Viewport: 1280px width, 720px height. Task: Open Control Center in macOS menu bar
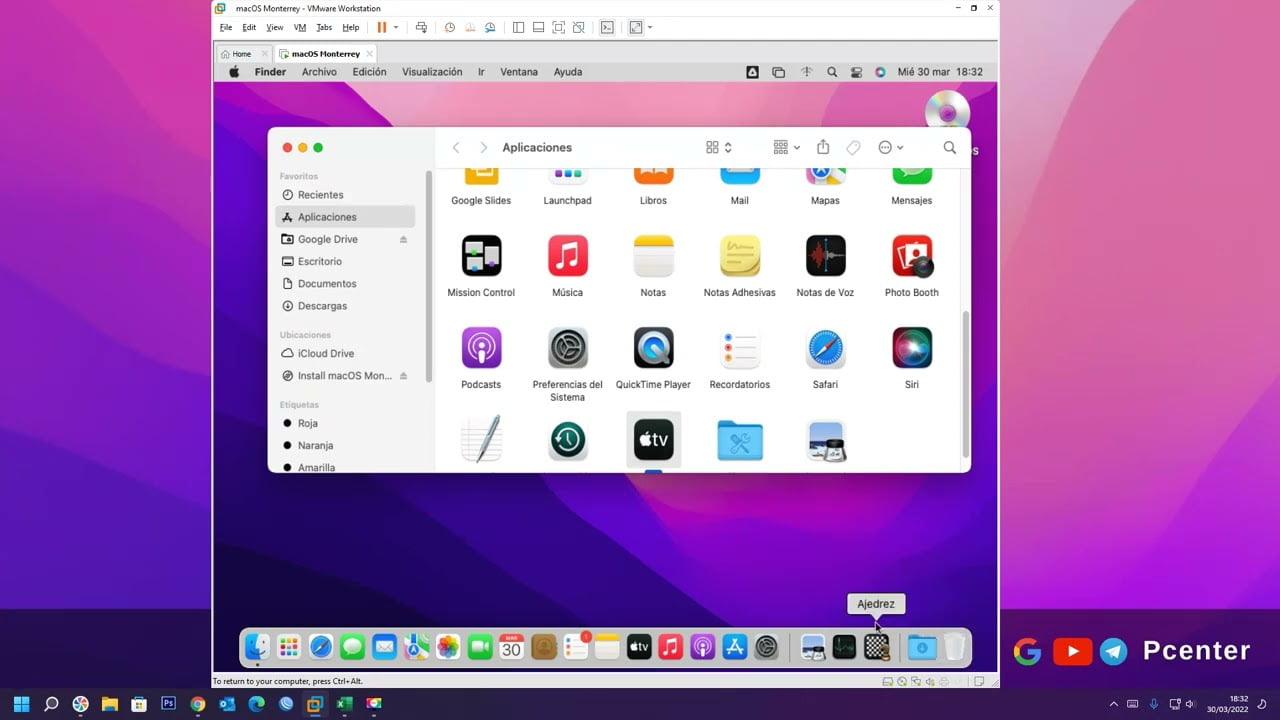[856, 72]
